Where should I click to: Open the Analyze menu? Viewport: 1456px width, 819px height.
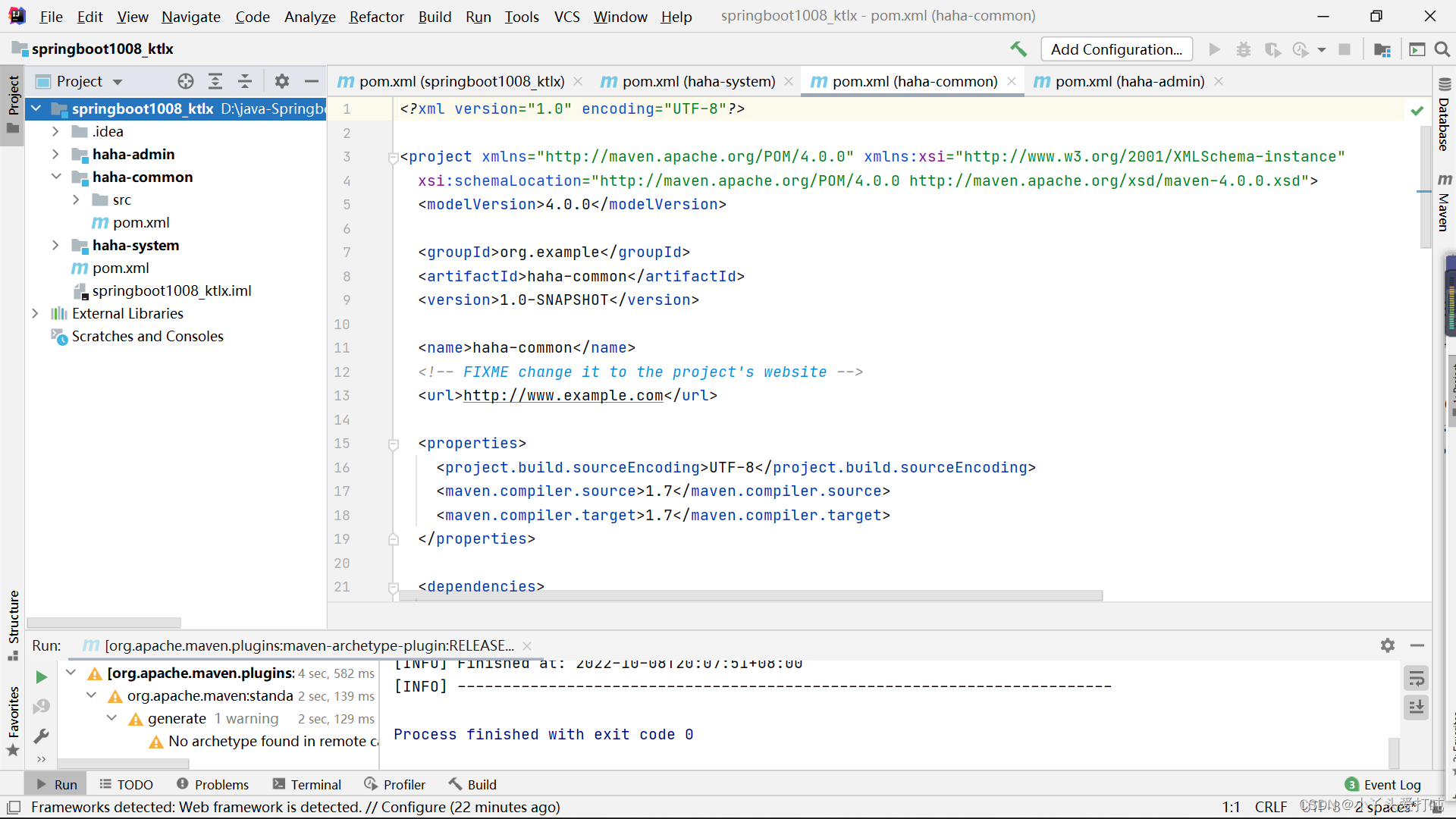coord(308,15)
